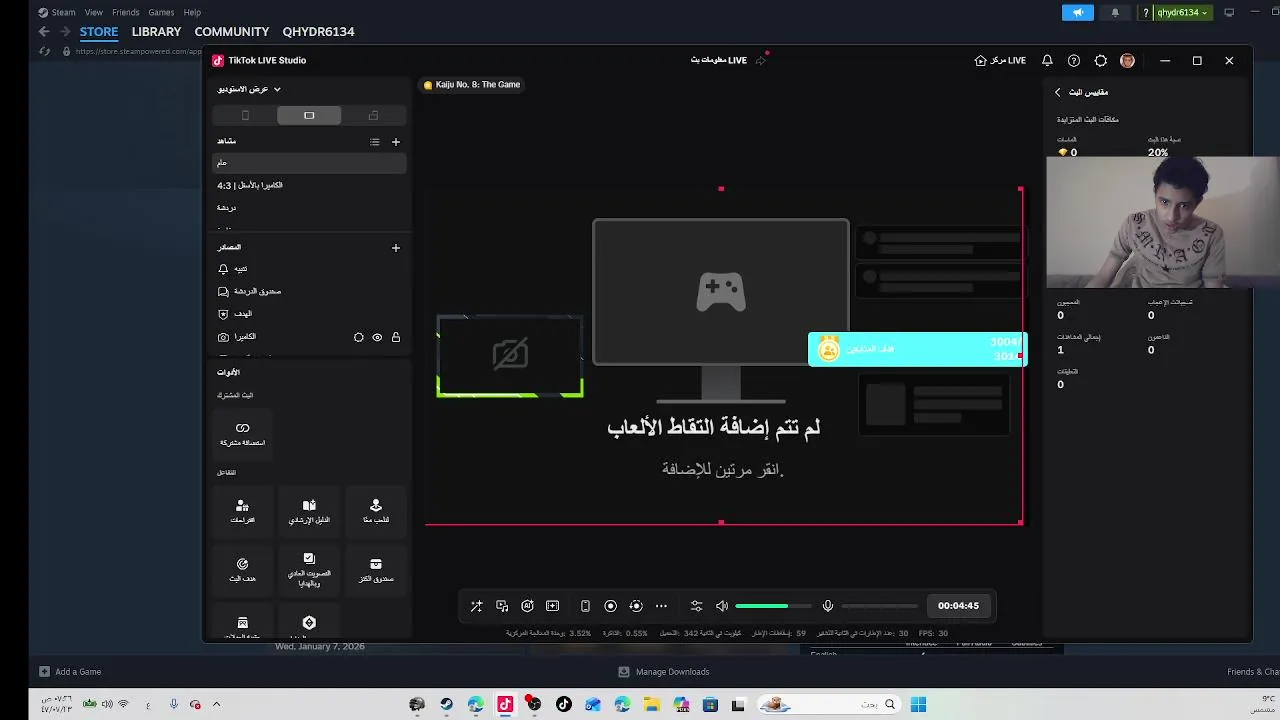Open the AI tools icon
Screen dimensions: 1280x720
coord(527,606)
